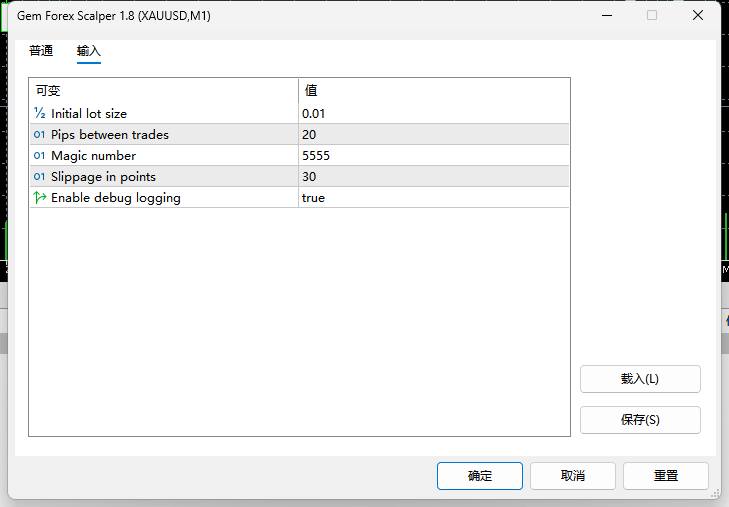Close the Gem Forex Scalper dialog

697,15
